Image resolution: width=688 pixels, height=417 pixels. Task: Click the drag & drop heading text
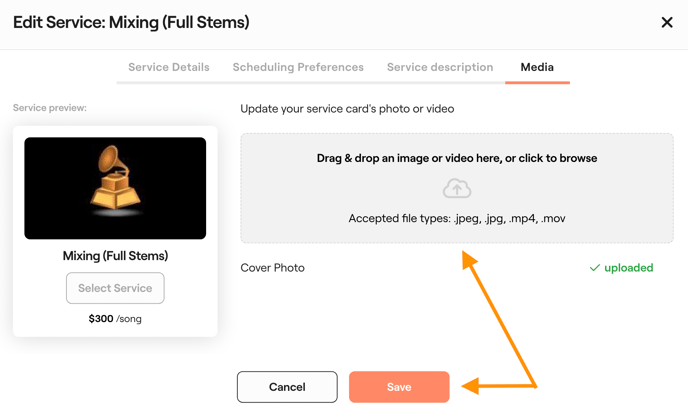click(x=457, y=158)
